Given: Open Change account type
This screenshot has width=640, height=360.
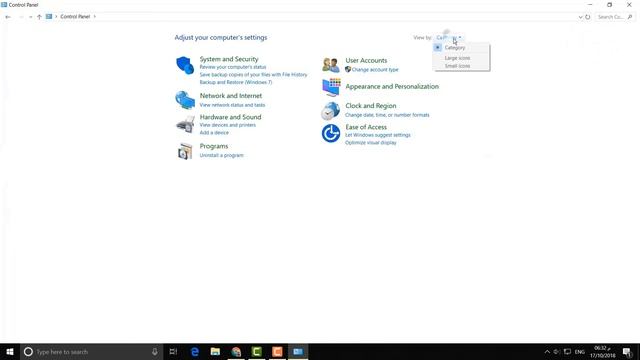Looking at the screenshot, I should (x=375, y=70).
